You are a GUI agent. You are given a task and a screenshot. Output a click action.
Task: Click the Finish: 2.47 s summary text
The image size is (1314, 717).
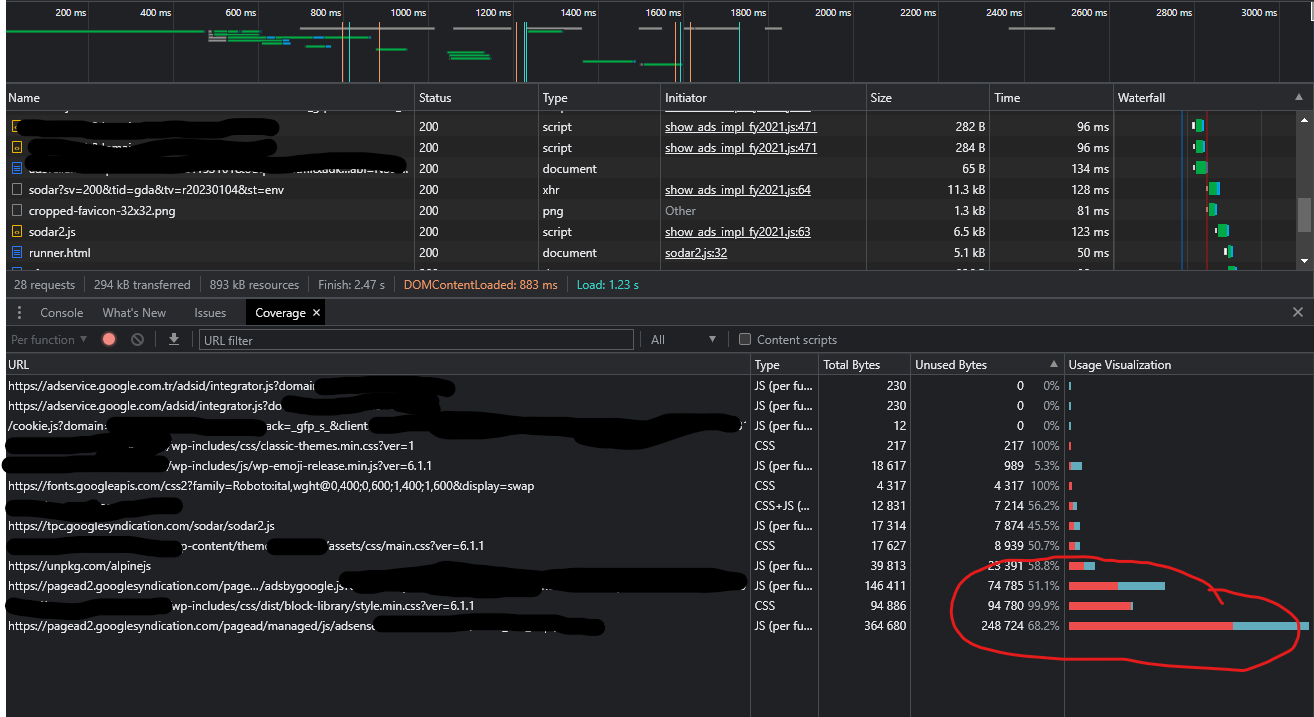pos(351,285)
